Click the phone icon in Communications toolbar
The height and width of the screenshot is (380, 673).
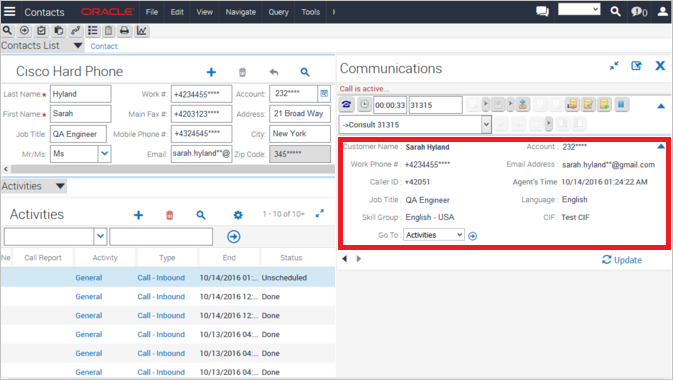346,104
